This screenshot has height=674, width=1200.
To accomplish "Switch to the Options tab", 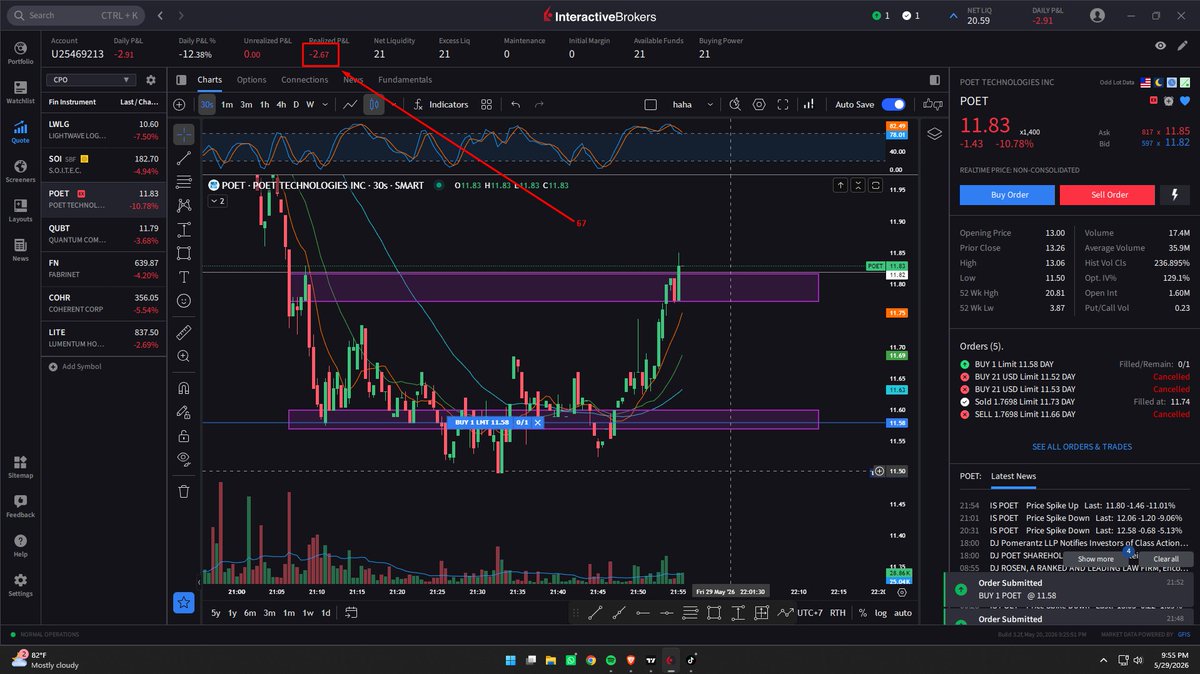I will click(x=251, y=80).
